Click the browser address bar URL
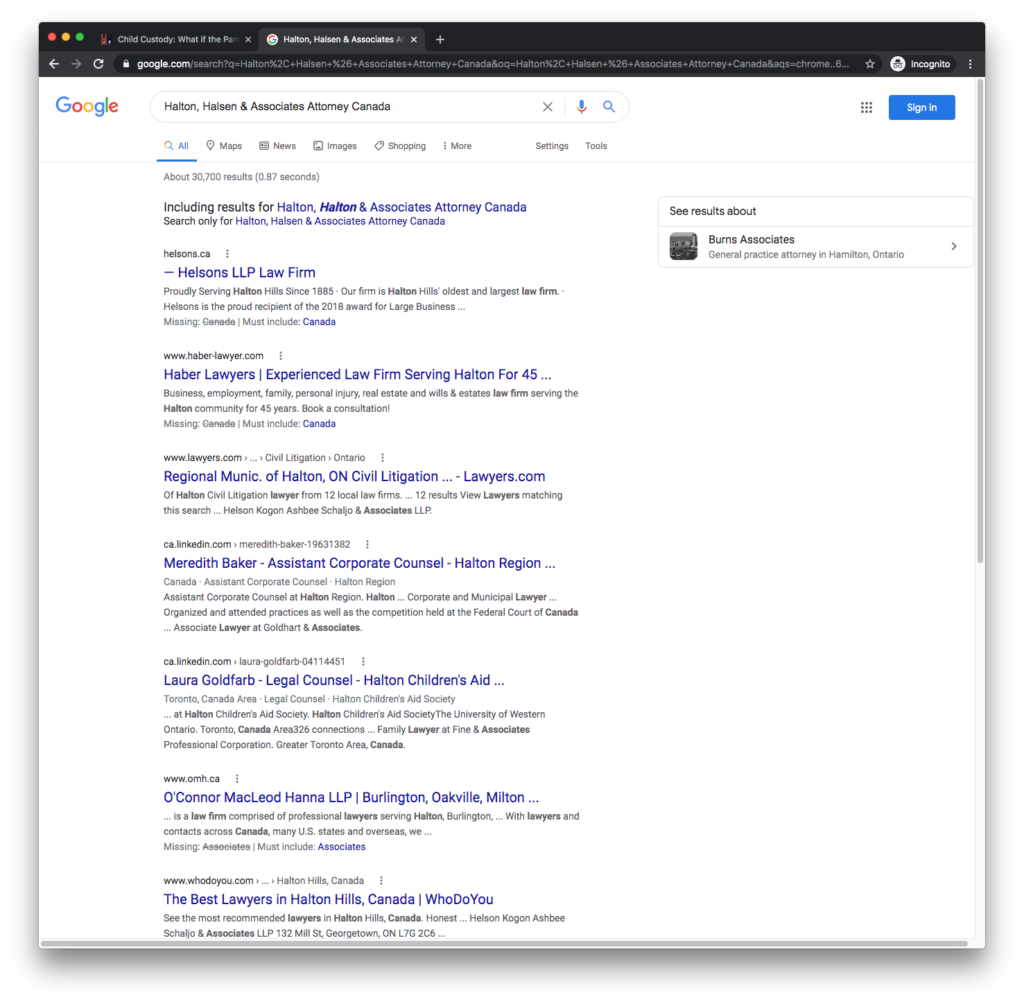This screenshot has height=1004, width=1024. point(492,64)
